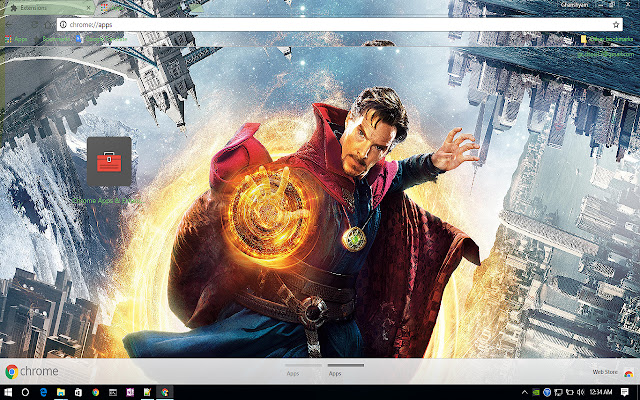Open the Windows Start menu
The height and width of the screenshot is (400, 640).
tap(8, 392)
